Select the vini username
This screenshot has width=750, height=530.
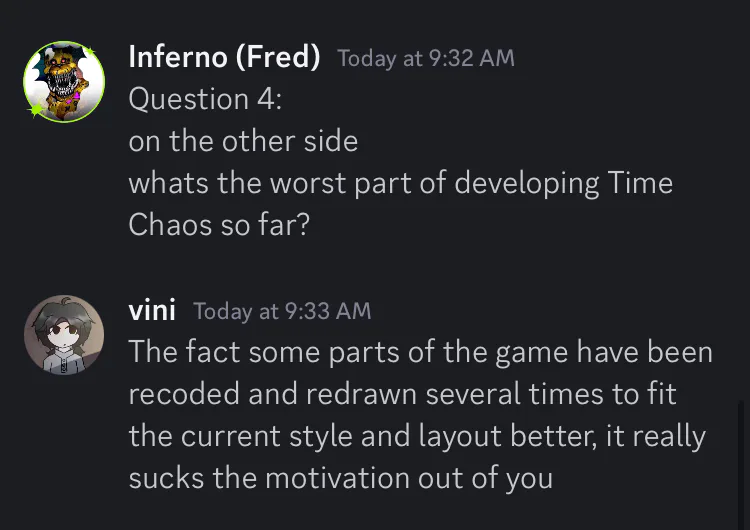click(152, 310)
